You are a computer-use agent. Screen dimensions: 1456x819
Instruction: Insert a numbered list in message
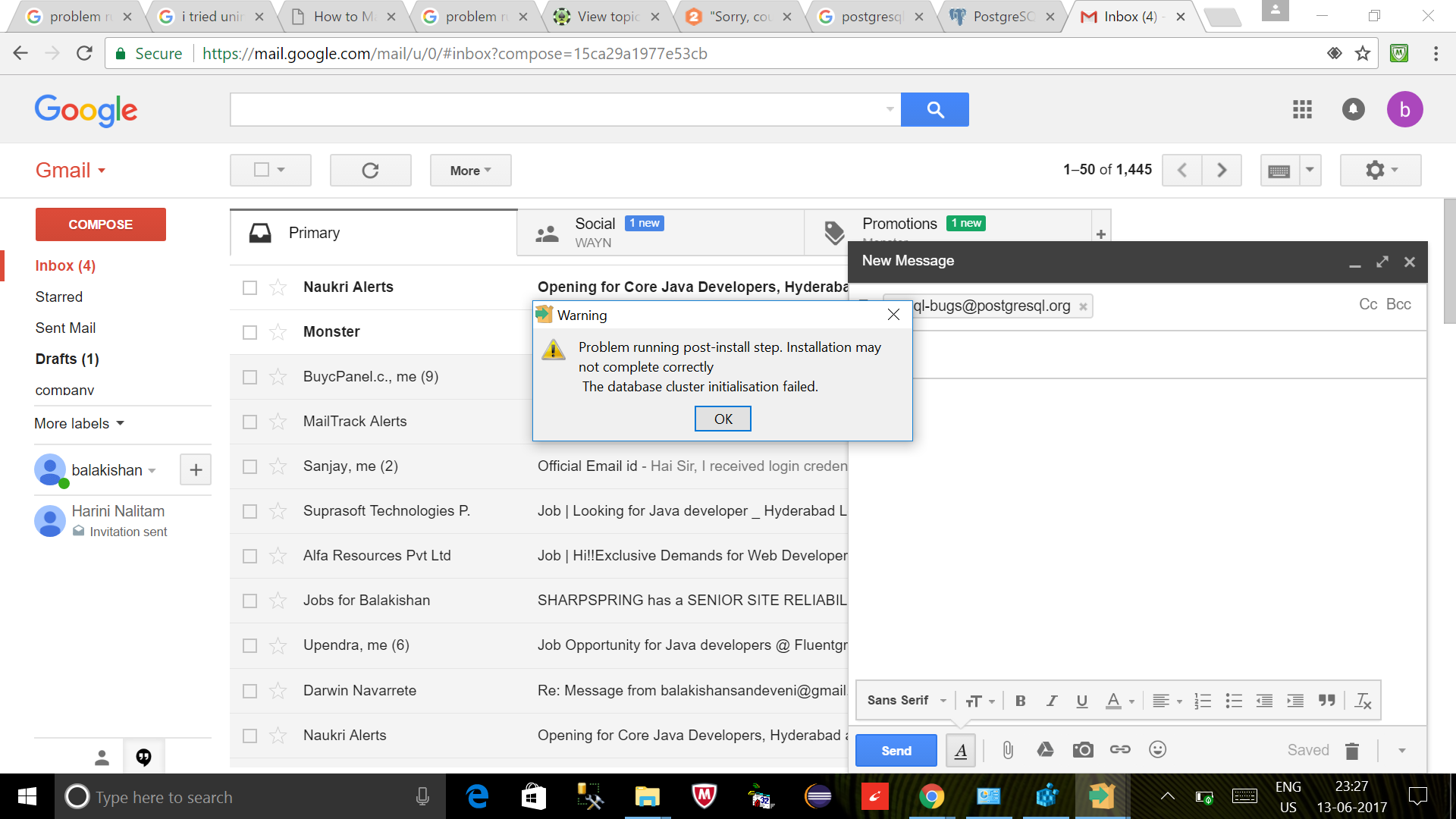pos(1202,701)
